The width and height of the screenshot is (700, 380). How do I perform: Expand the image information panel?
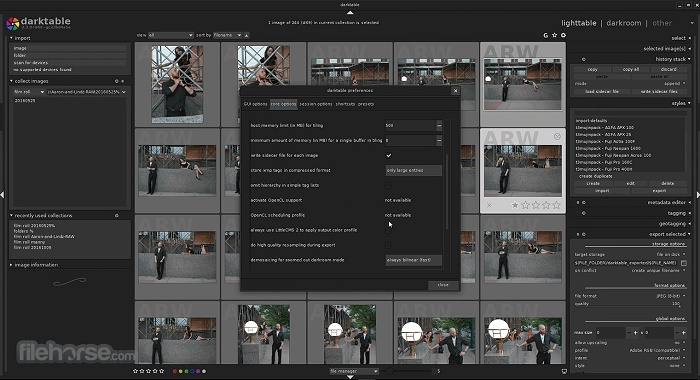[x=36, y=265]
